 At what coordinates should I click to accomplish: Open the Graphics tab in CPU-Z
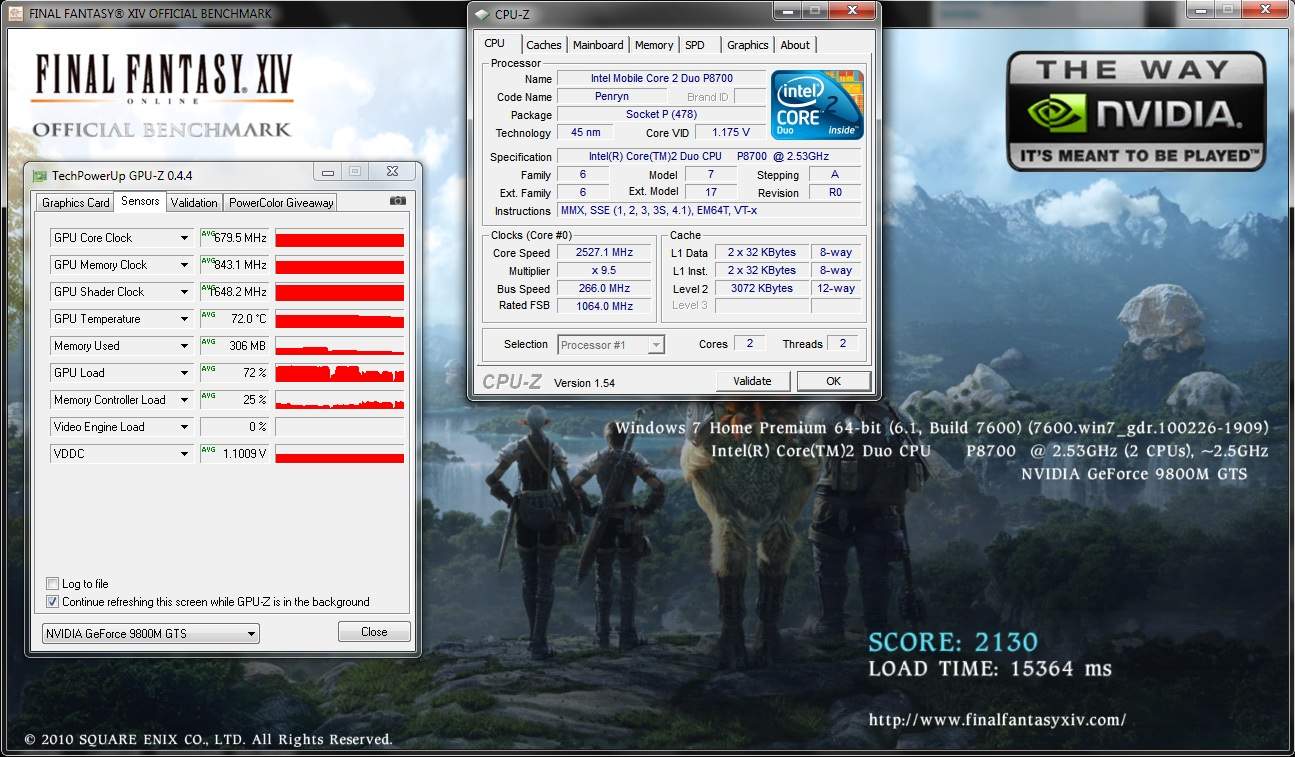point(747,45)
